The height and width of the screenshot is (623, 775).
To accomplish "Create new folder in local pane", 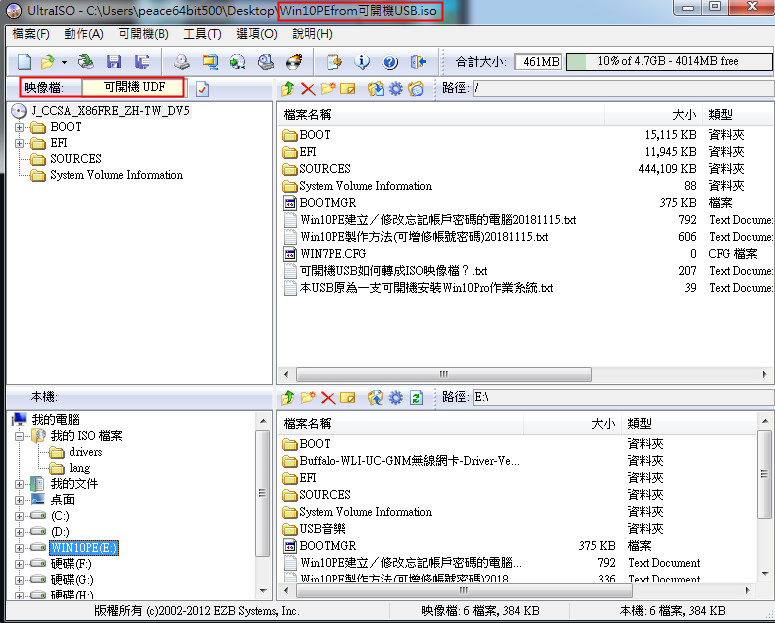I will 307,398.
